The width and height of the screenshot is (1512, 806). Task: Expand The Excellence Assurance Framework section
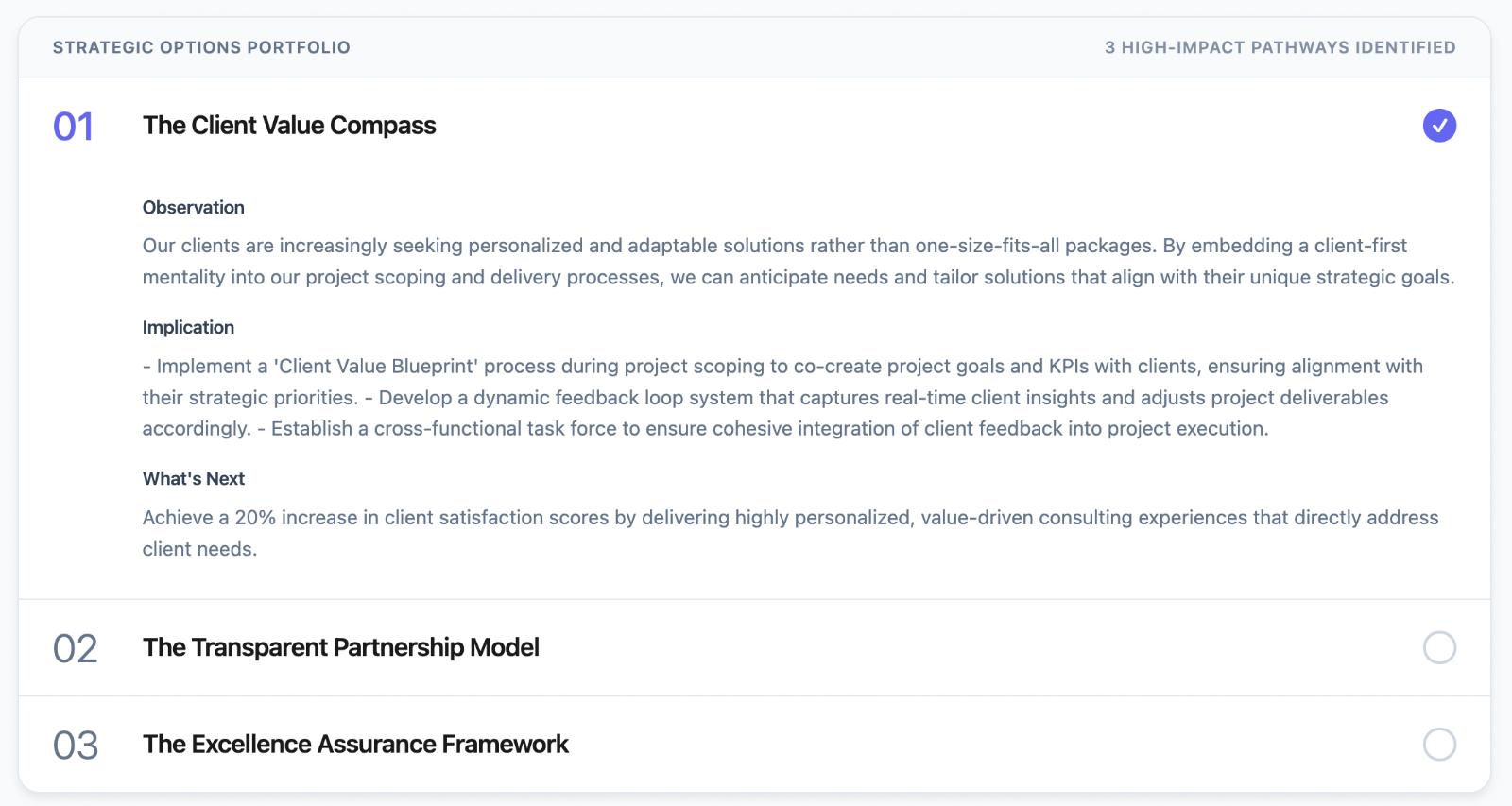355,744
